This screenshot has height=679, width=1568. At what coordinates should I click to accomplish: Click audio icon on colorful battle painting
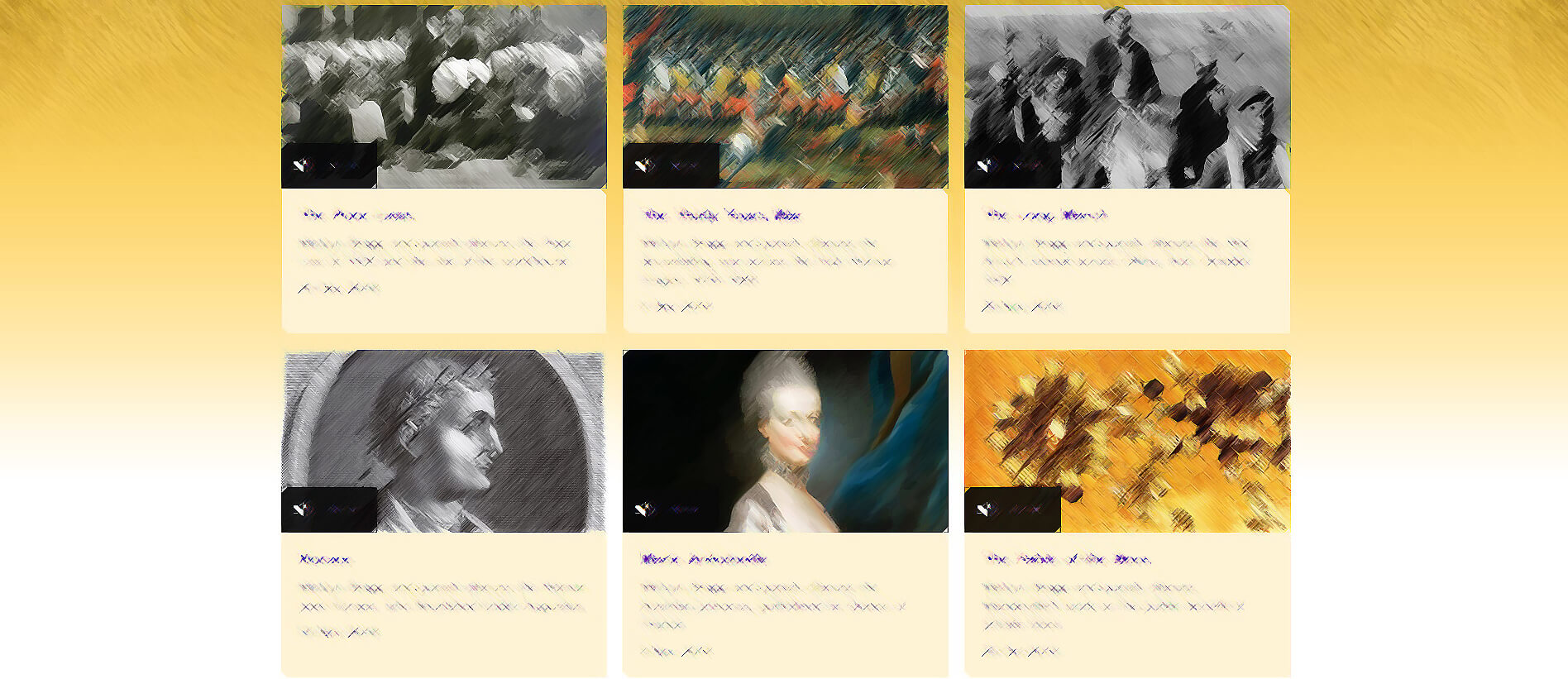coord(643,165)
